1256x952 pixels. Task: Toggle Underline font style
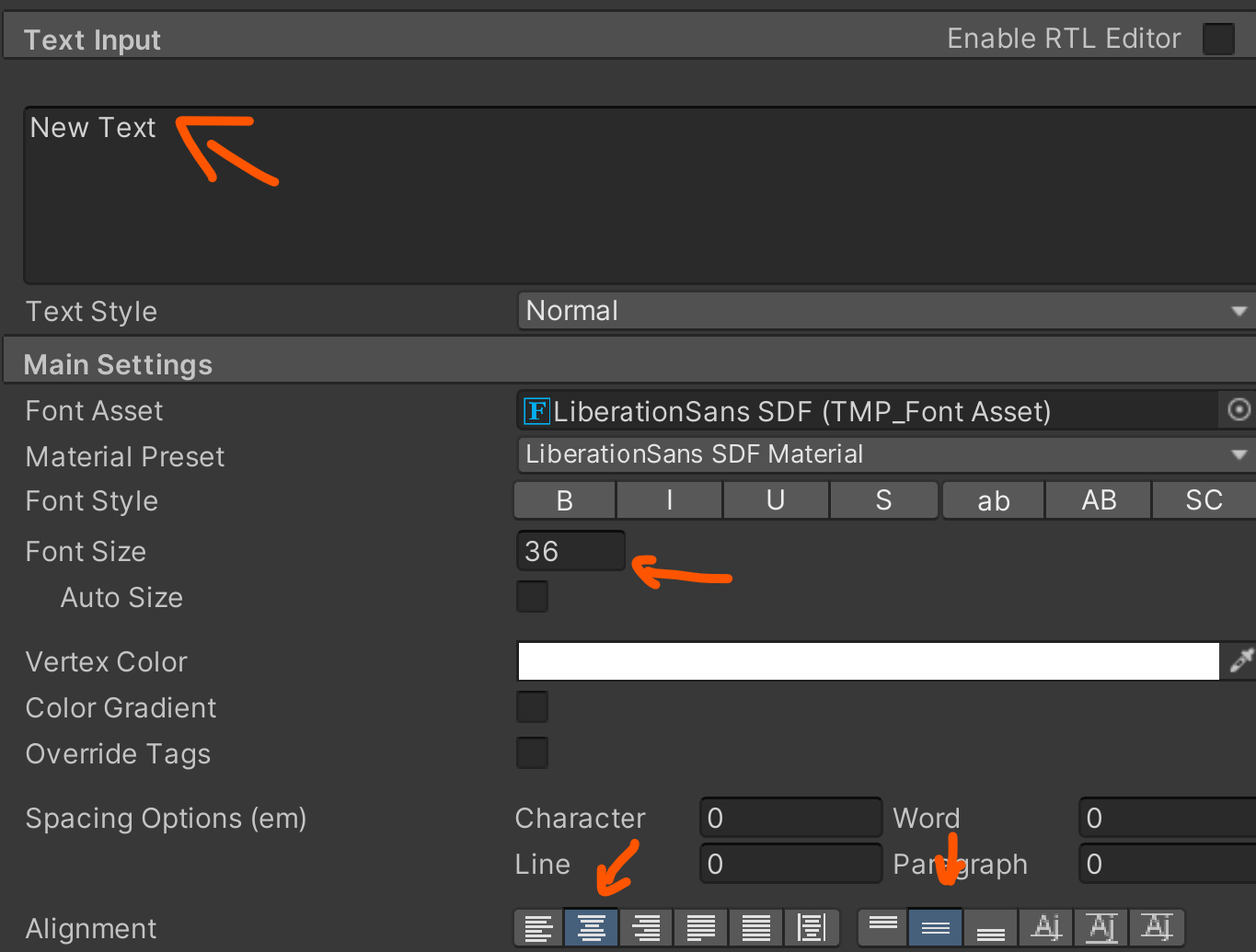click(x=776, y=500)
